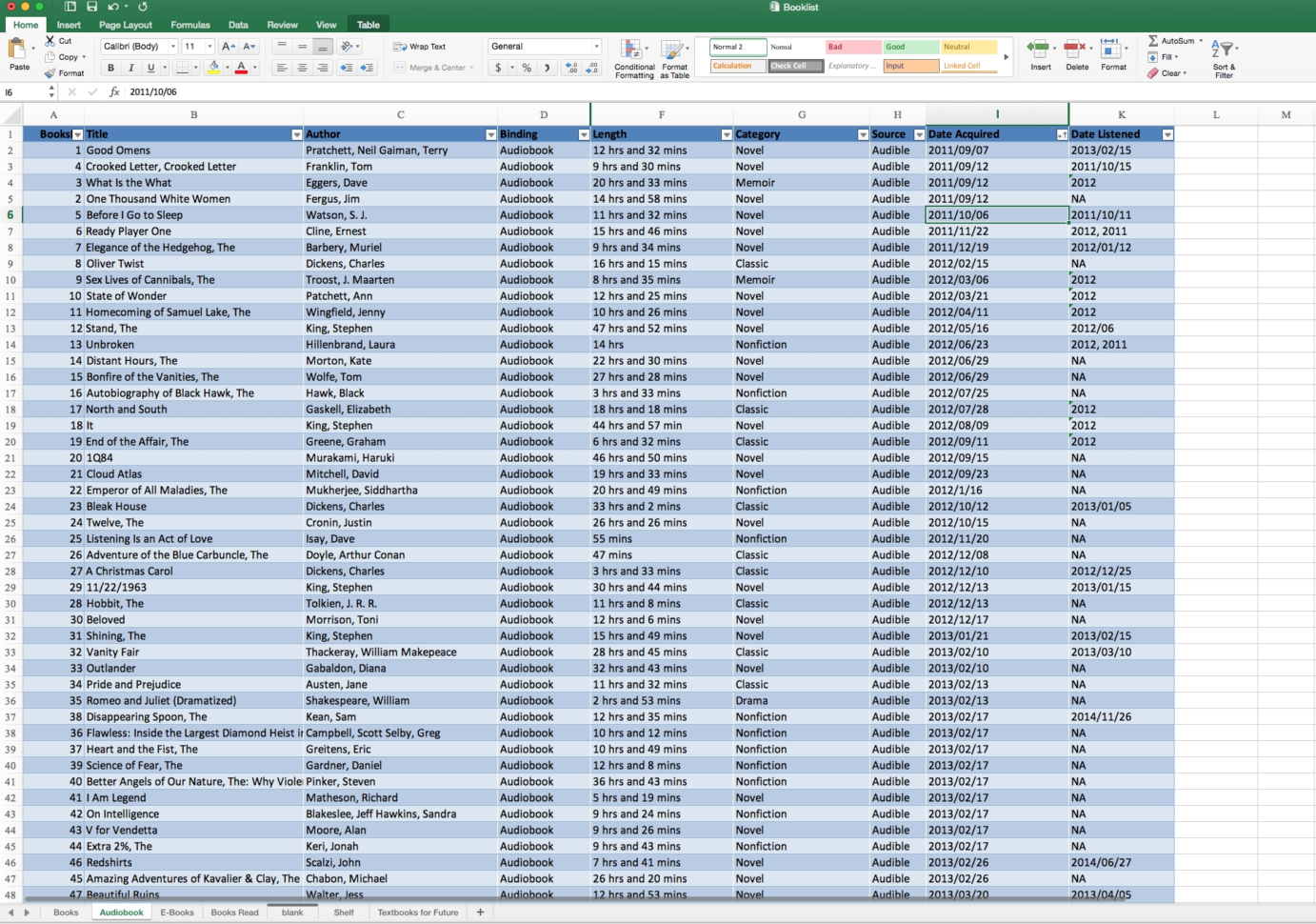Screen dimensions: 1316x924
Task: Open the General number format dropdown
Action: [x=597, y=45]
